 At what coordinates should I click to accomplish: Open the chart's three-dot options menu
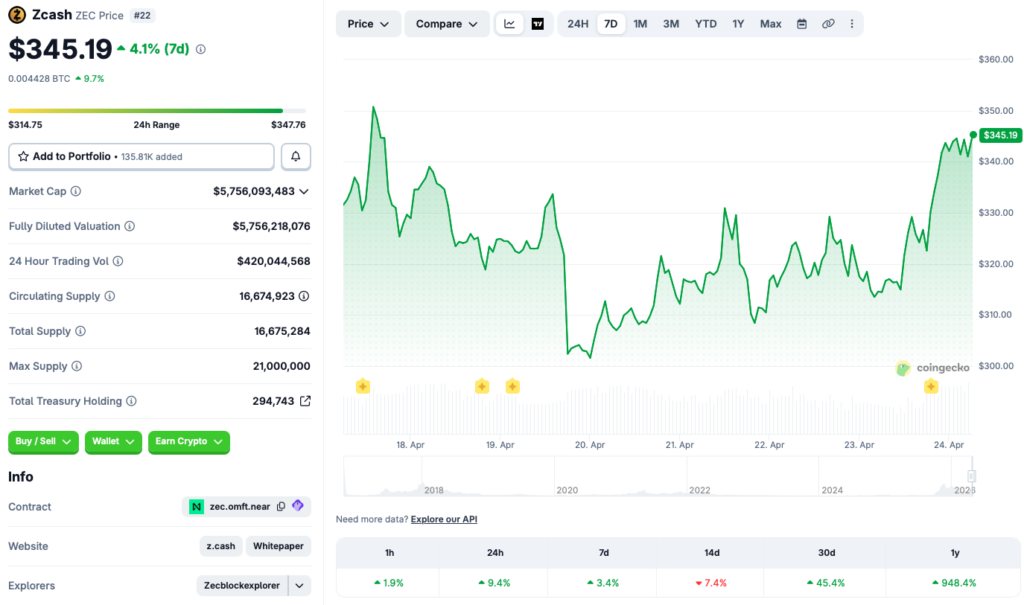click(x=852, y=23)
